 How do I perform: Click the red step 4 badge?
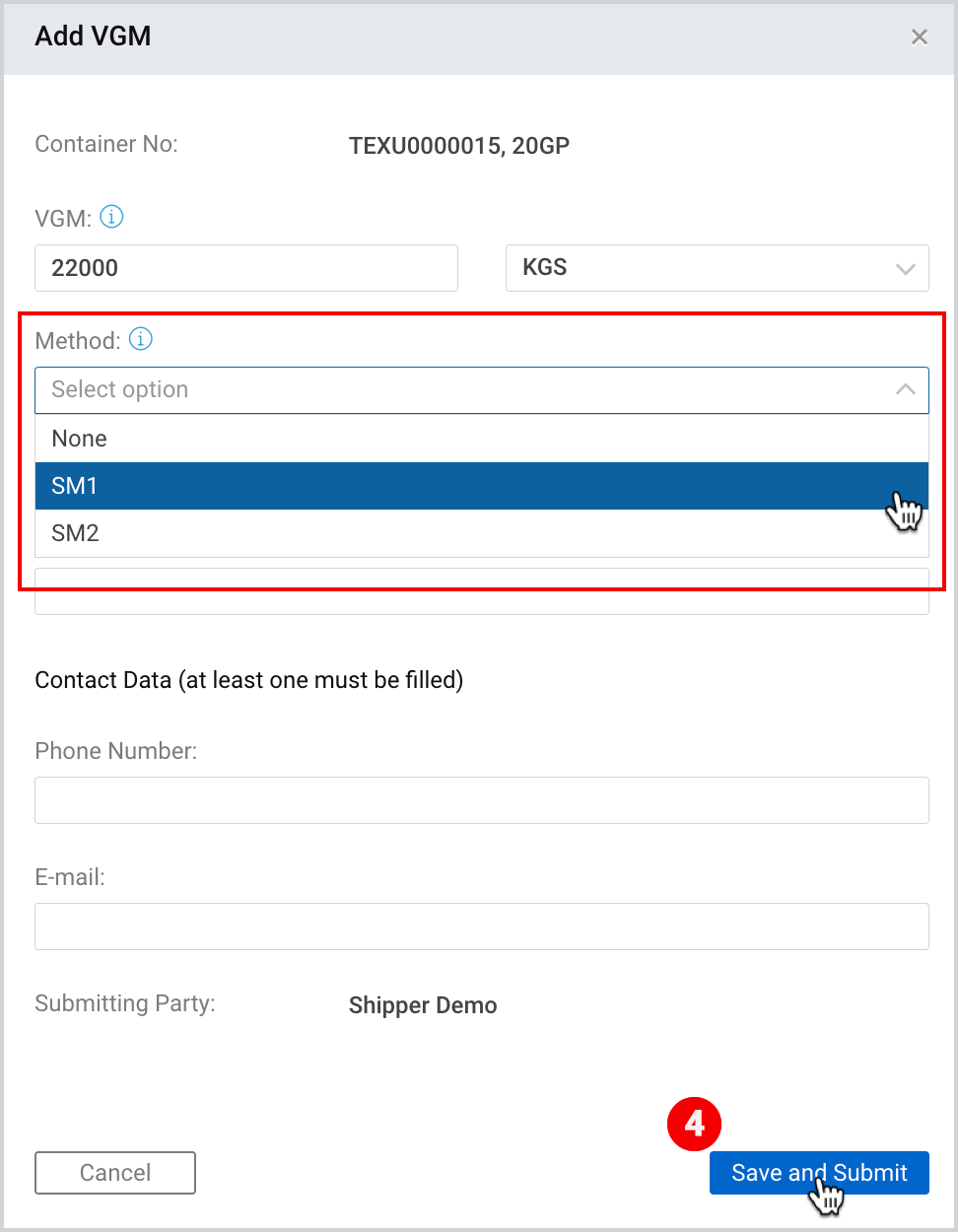click(694, 1124)
